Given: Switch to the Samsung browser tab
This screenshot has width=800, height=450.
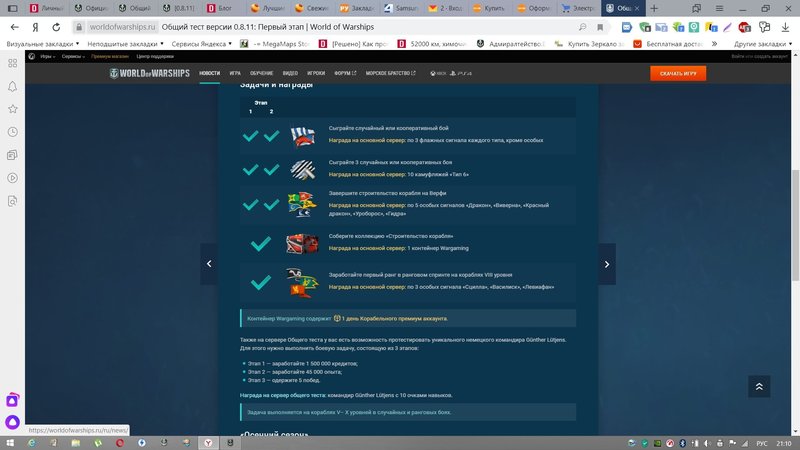Looking at the screenshot, I should pyautogui.click(x=401, y=8).
